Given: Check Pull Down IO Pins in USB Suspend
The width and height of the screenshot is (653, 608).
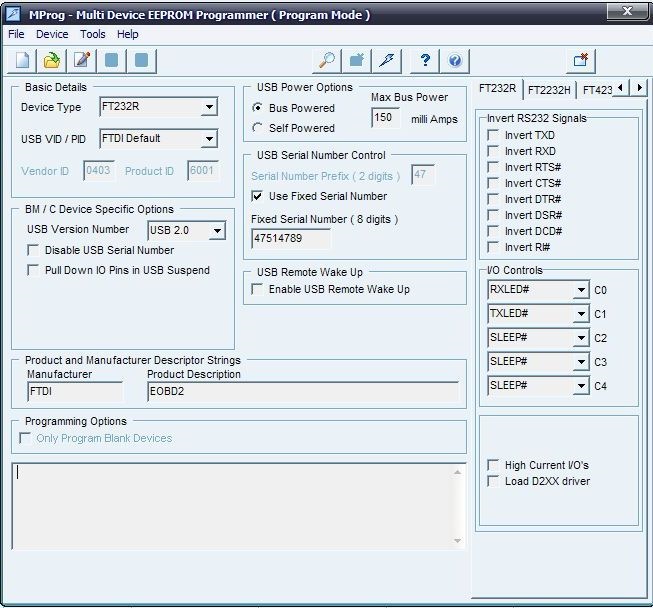Looking at the screenshot, I should pyautogui.click(x=33, y=270).
